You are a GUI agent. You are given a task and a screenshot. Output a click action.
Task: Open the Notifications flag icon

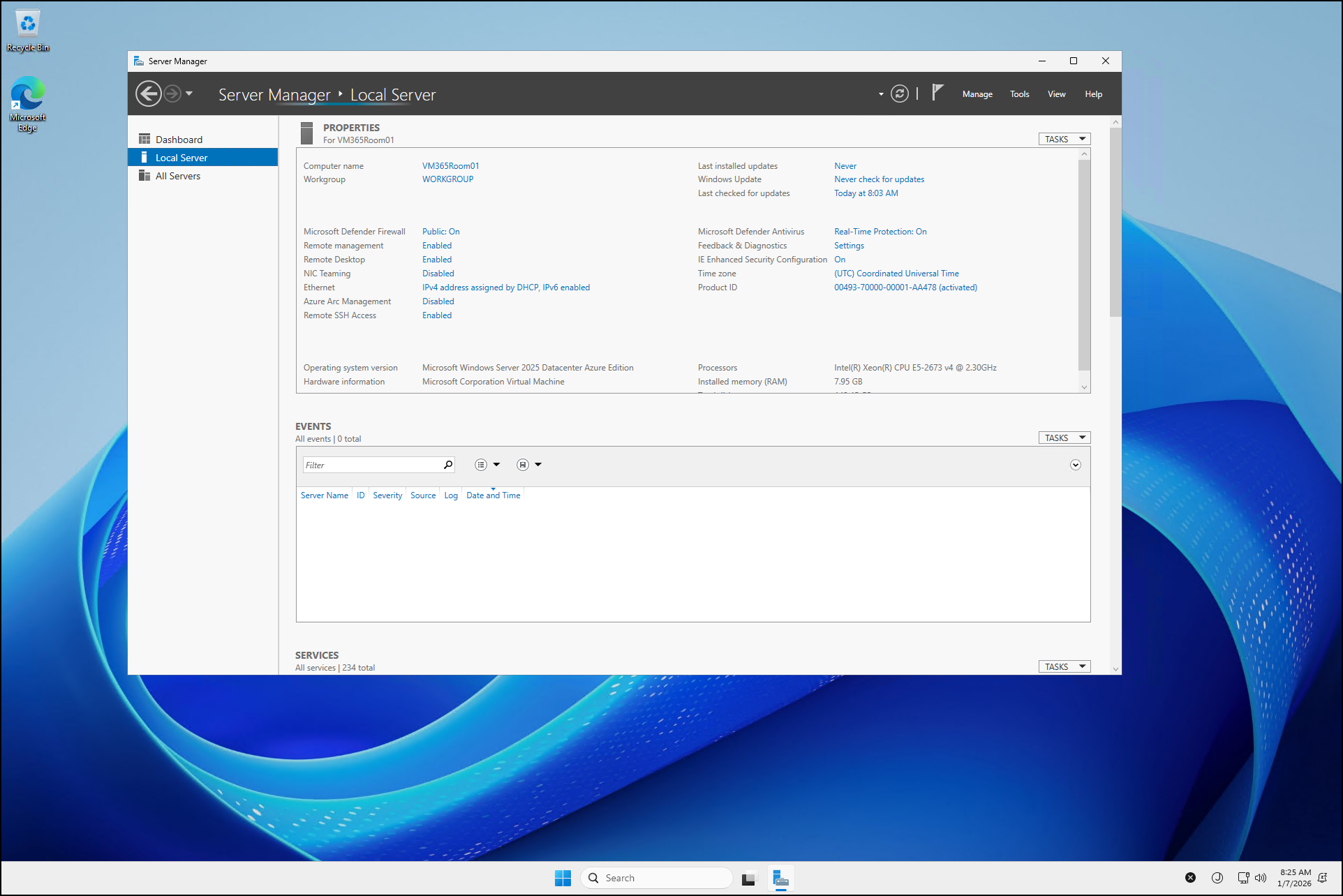pyautogui.click(x=937, y=93)
